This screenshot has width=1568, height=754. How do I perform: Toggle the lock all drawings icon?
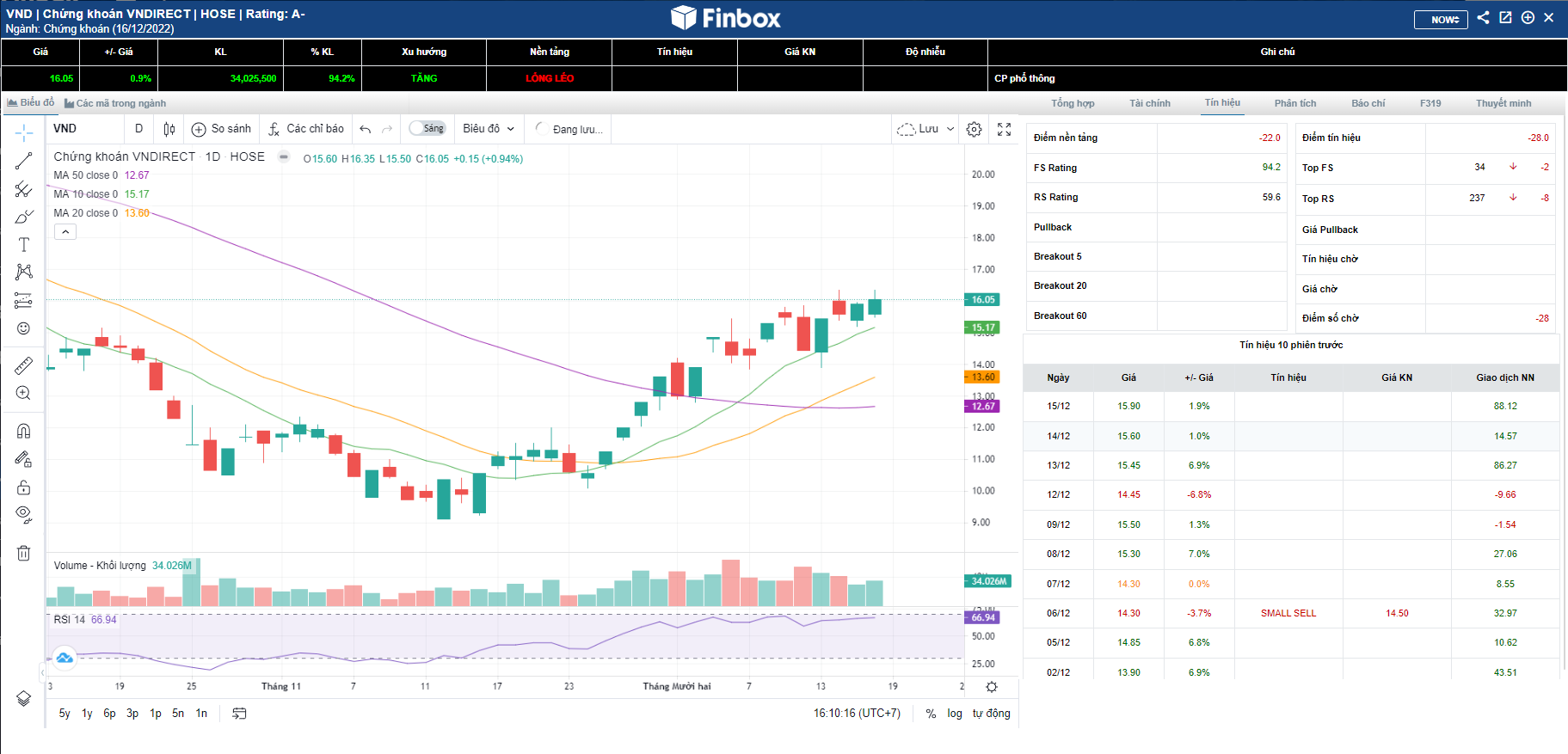(23, 487)
